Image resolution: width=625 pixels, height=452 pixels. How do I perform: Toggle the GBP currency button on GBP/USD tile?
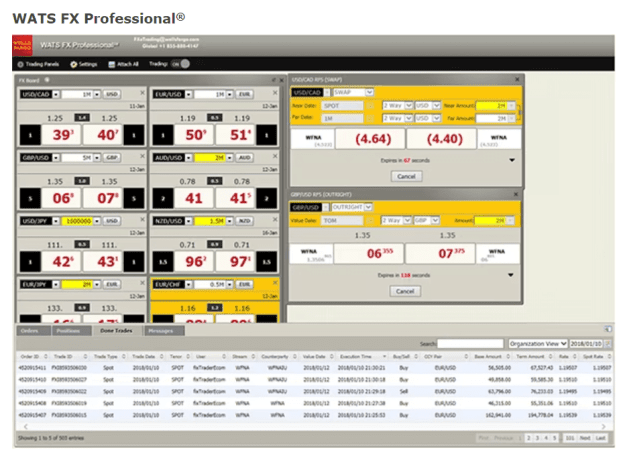point(112,158)
